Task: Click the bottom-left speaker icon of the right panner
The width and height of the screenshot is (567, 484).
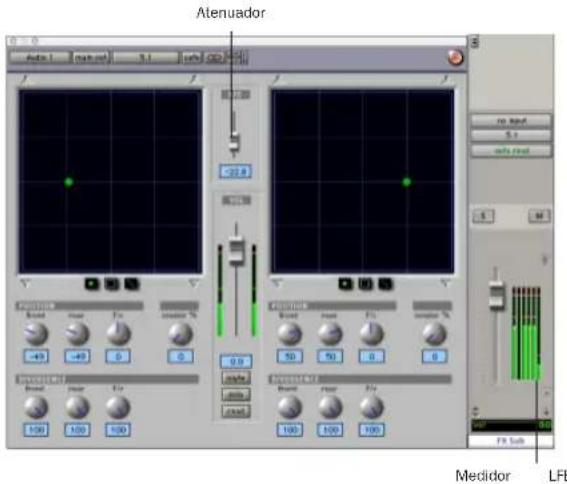Action: pyautogui.click(x=277, y=283)
